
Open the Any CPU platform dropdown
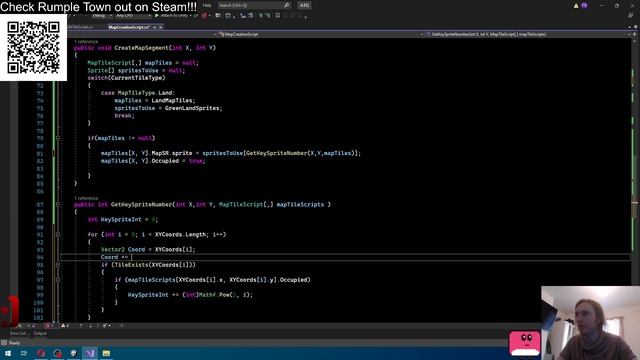pyautogui.click(x=133, y=16)
